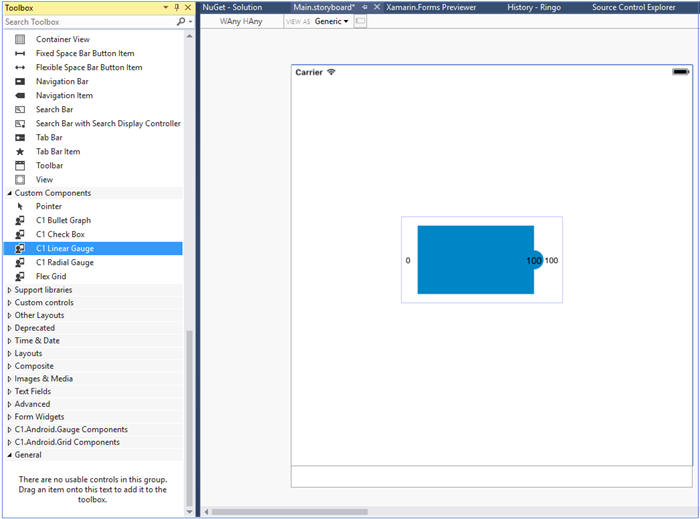Click inside the Search Toolbox field
This screenshot has width=700, height=519.
point(85,21)
